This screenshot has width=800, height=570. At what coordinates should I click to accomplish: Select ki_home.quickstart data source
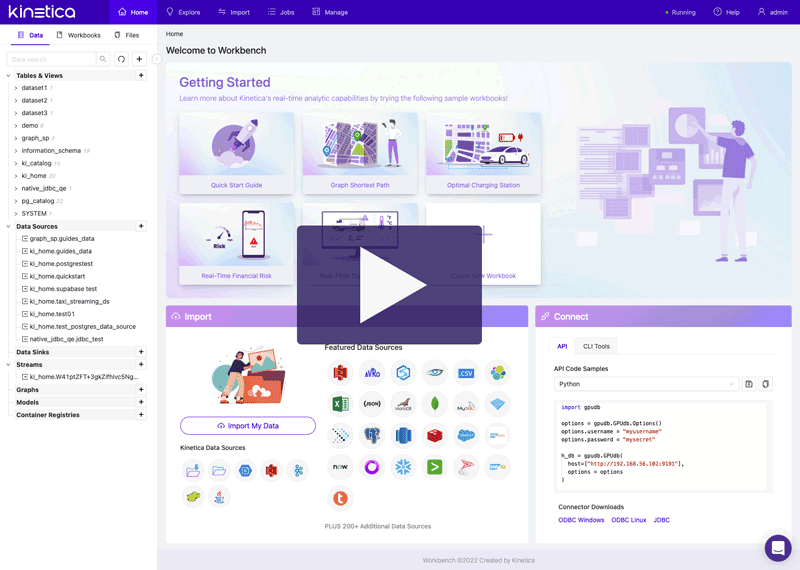(x=57, y=276)
